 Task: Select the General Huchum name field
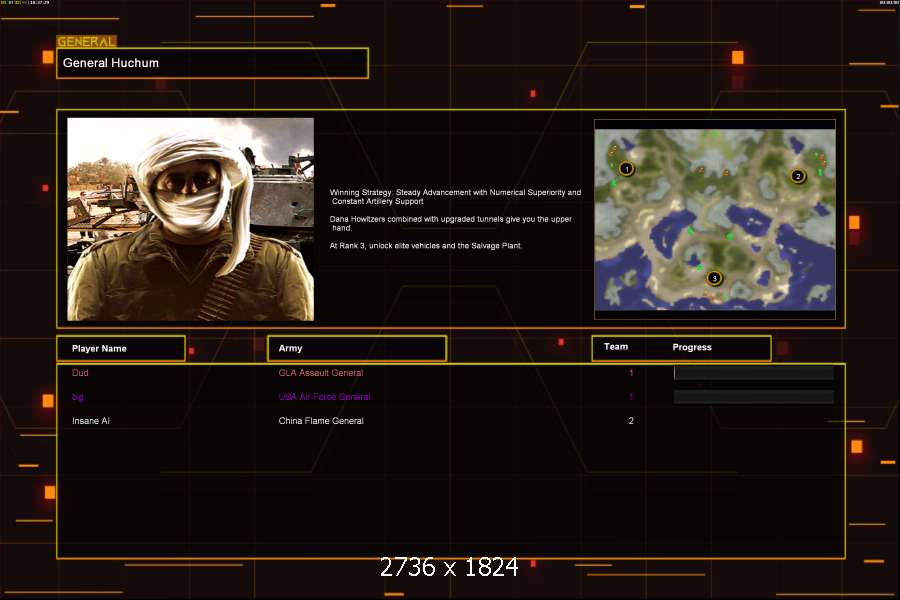(x=212, y=63)
